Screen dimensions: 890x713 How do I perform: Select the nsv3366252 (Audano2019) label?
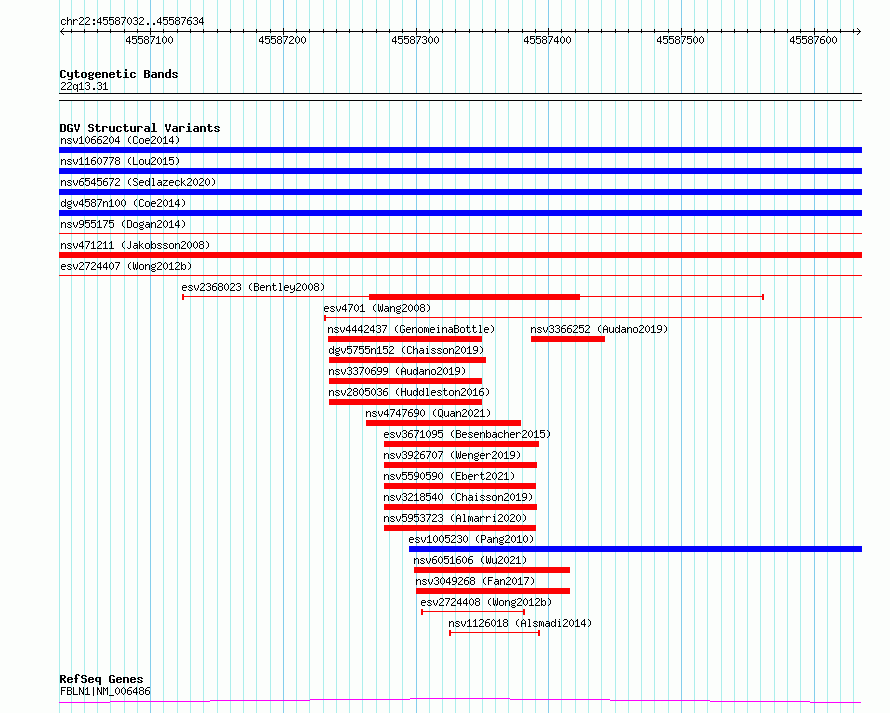click(x=599, y=329)
